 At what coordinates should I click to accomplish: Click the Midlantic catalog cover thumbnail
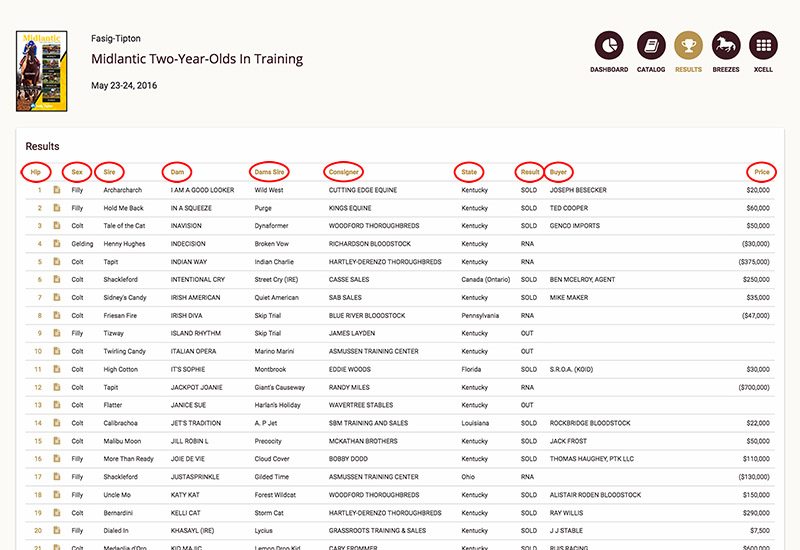41,71
